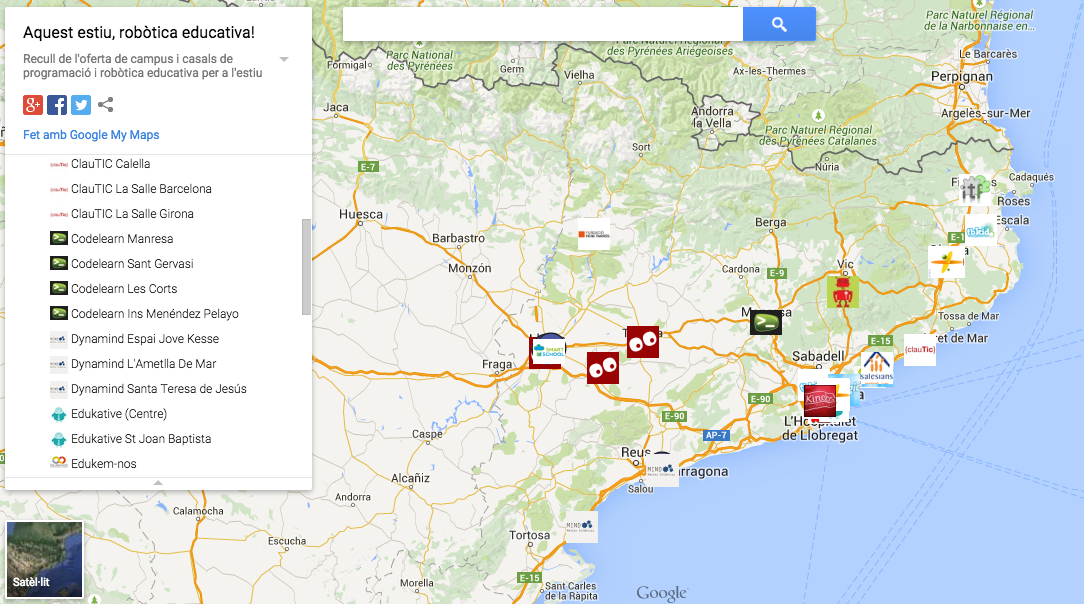Click the red robot marker near Vic
This screenshot has height=604, width=1084.
(x=843, y=292)
